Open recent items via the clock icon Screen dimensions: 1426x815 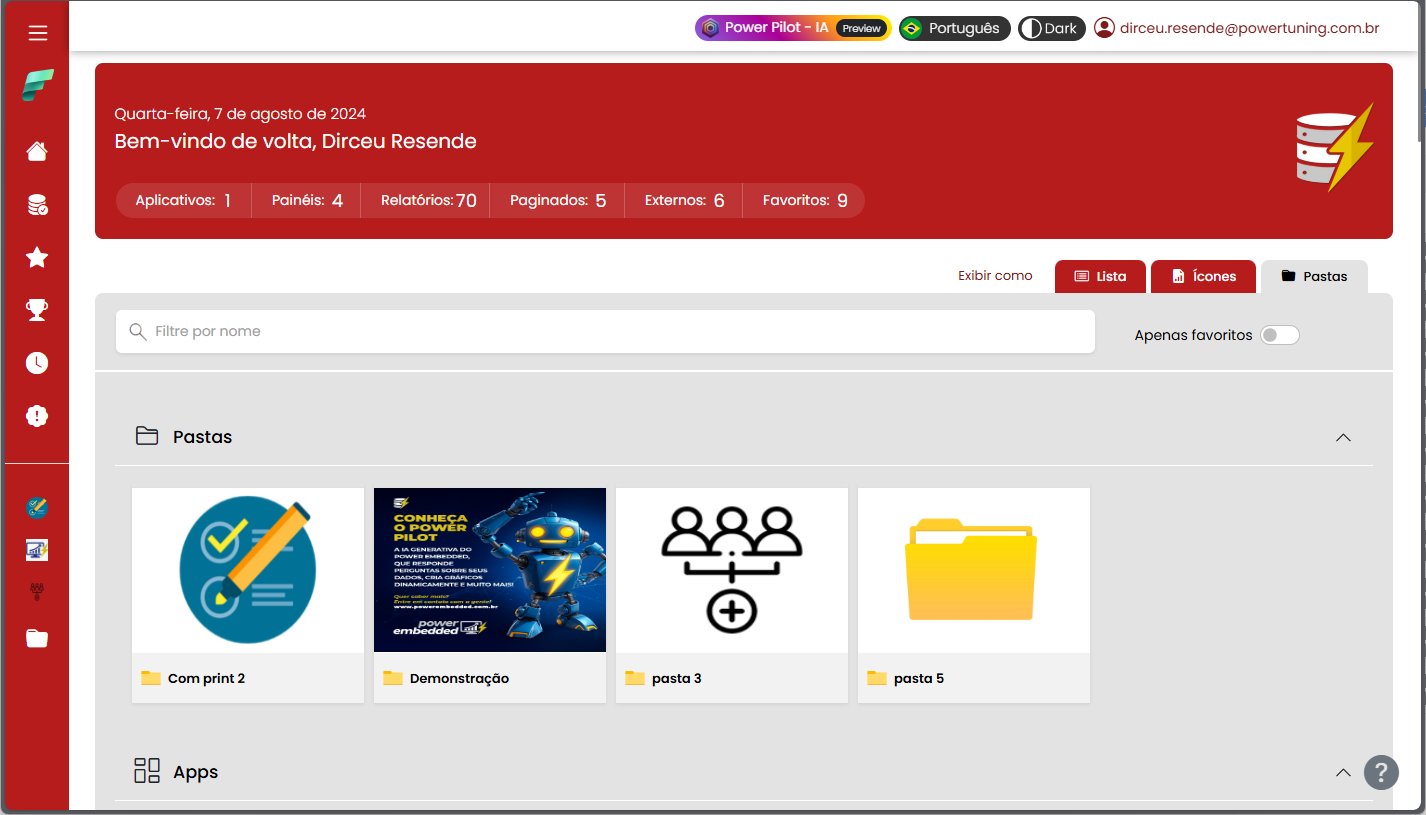tap(37, 363)
